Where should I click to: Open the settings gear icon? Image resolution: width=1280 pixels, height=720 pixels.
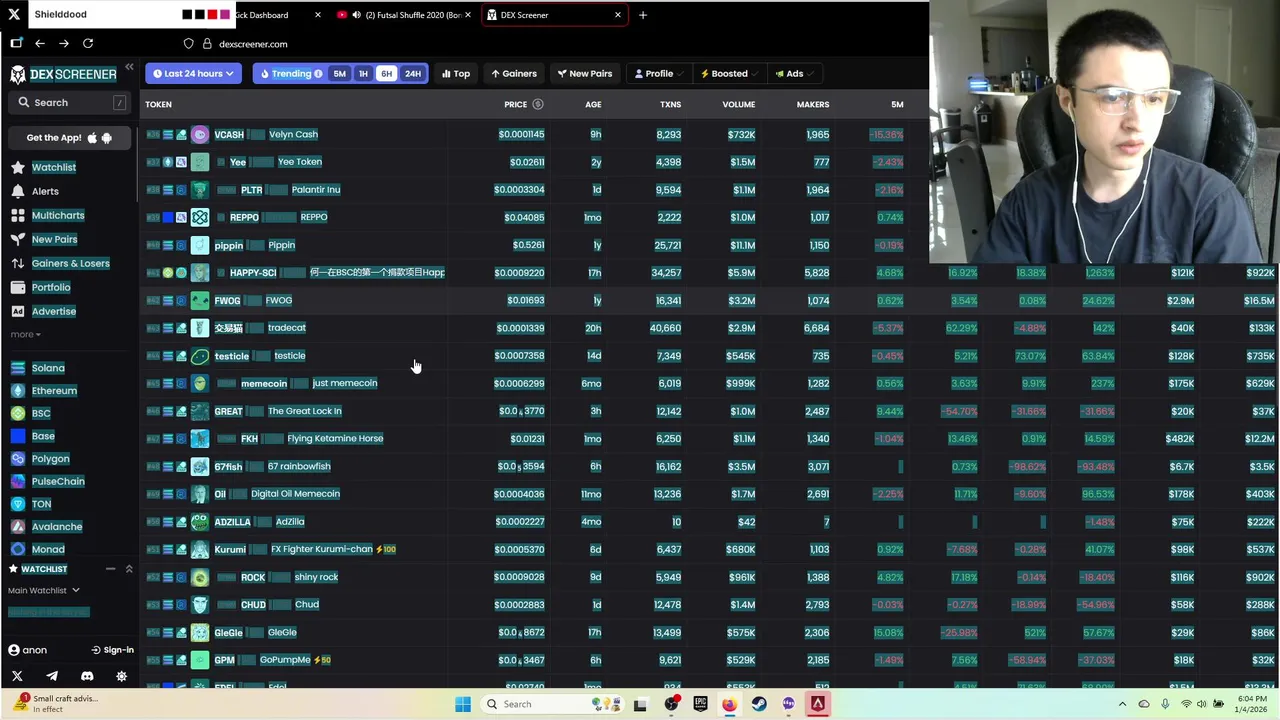pos(121,676)
